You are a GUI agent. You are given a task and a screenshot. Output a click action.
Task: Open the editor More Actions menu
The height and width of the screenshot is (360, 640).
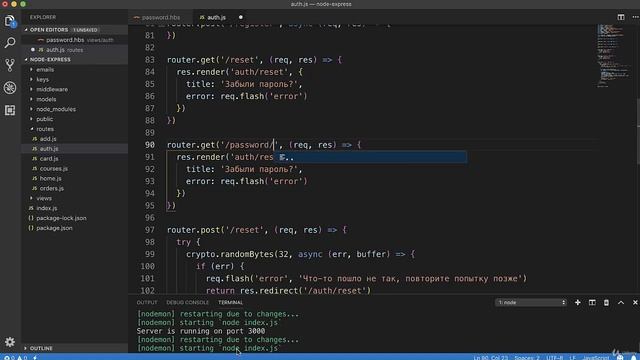pyautogui.click(x=635, y=17)
